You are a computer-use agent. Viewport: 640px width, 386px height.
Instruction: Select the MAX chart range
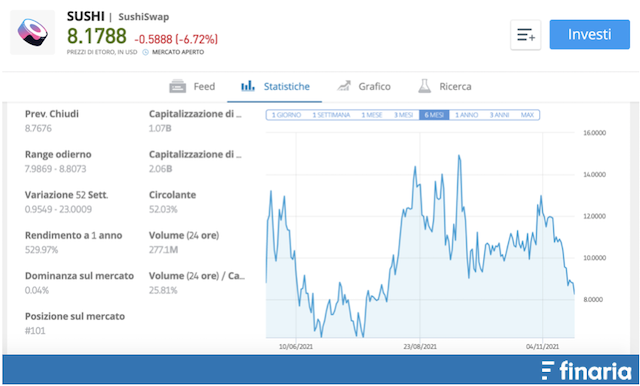527,115
